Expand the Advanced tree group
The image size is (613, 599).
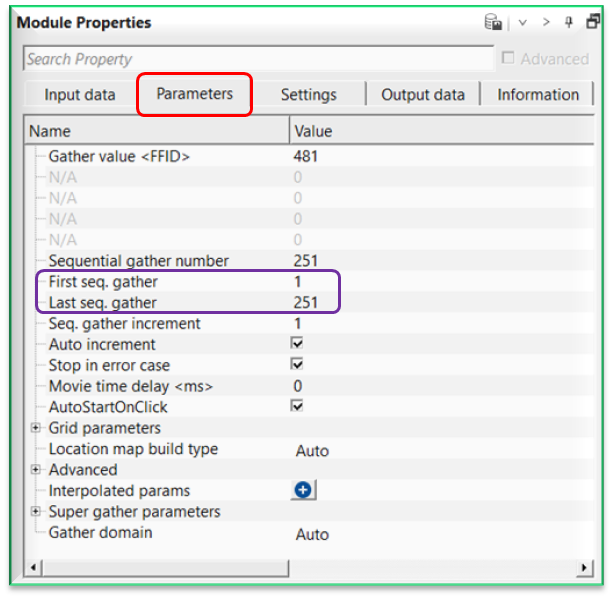[x=36, y=470]
